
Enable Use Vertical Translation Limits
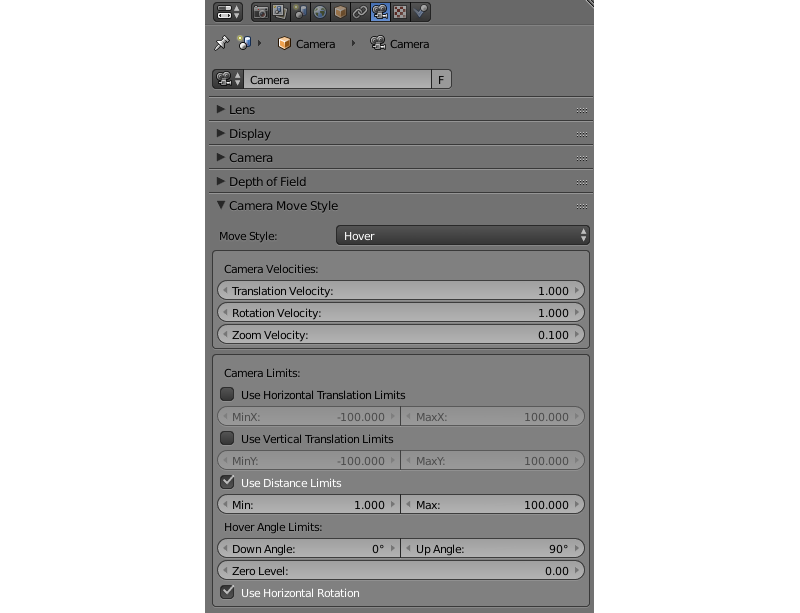[227, 438]
